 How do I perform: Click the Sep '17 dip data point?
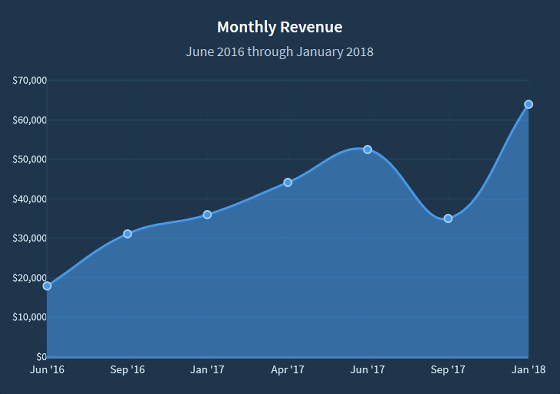pyautogui.click(x=448, y=218)
